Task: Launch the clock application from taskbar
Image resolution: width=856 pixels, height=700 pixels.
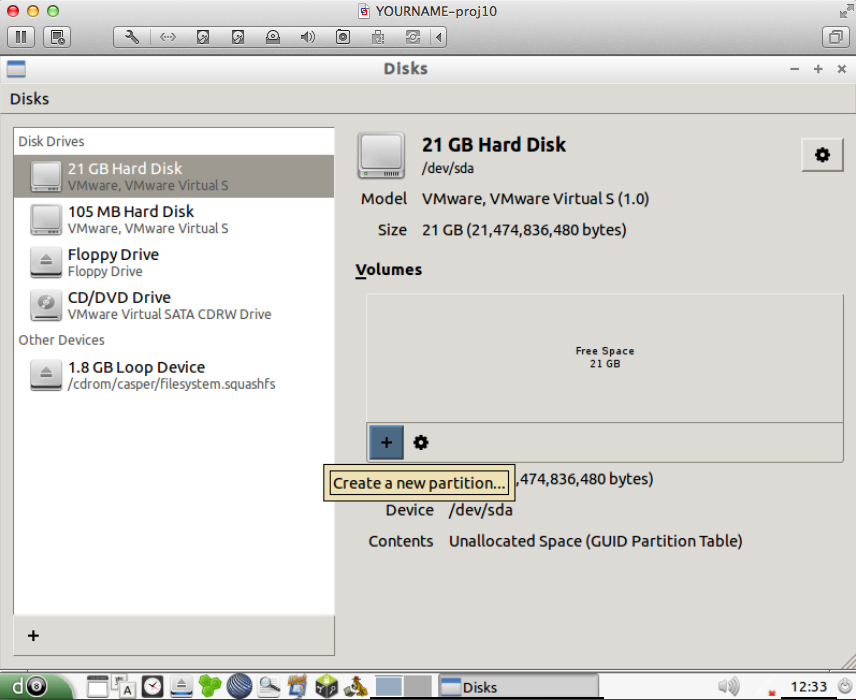Action: [x=152, y=686]
